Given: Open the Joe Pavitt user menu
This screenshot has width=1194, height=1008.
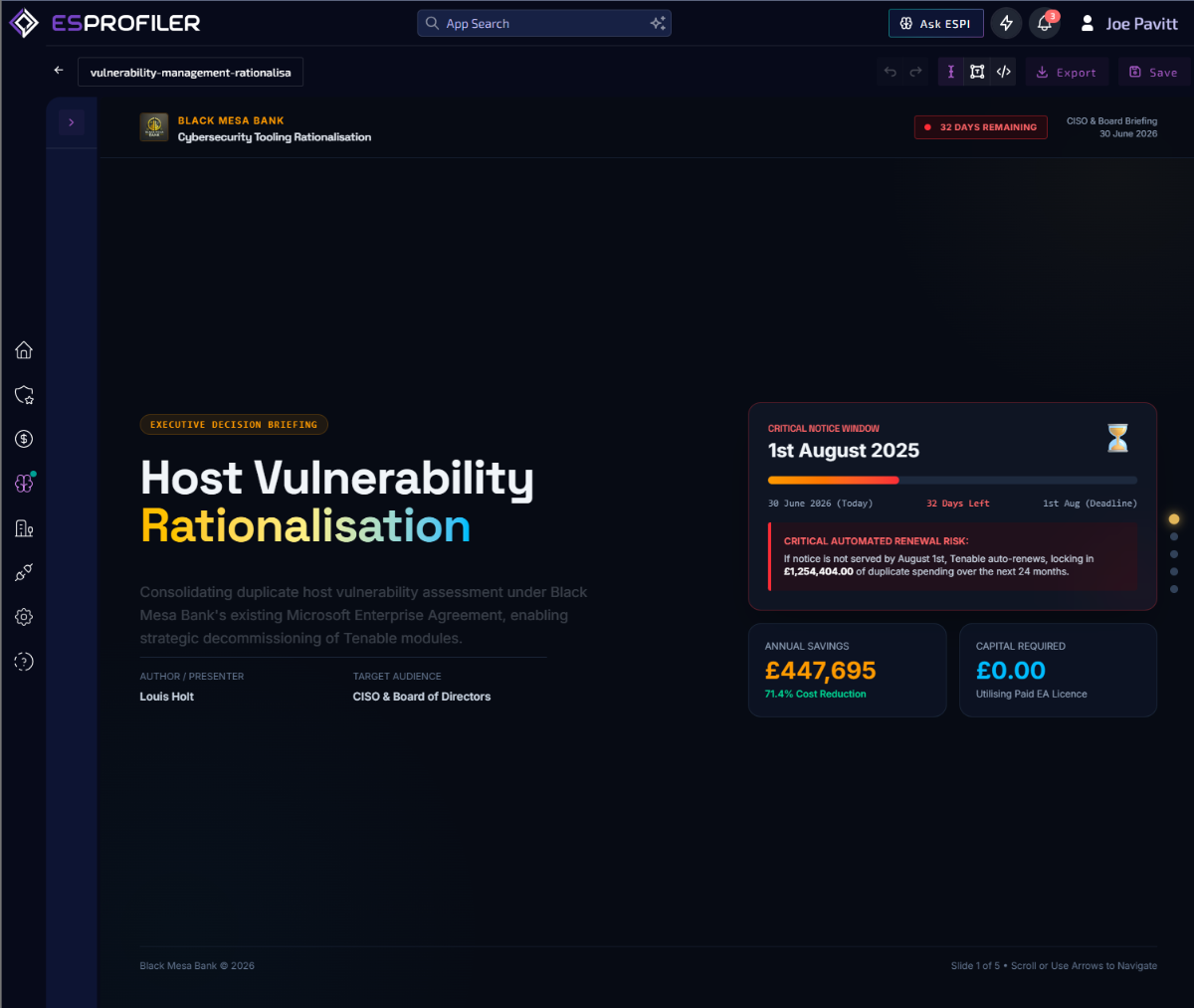Looking at the screenshot, I should (x=1128, y=24).
